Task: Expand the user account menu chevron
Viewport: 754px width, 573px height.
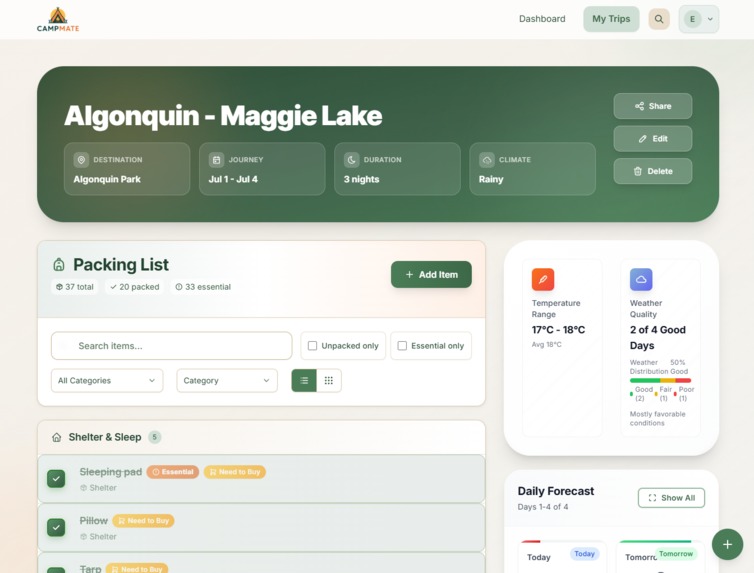Action: [x=710, y=19]
